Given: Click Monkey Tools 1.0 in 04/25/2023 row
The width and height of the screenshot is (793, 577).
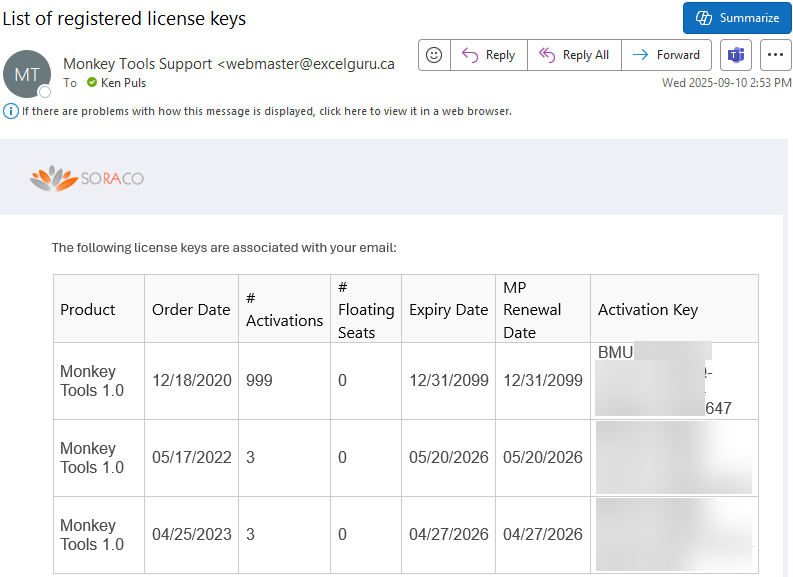Looking at the screenshot, I should pos(92,535).
